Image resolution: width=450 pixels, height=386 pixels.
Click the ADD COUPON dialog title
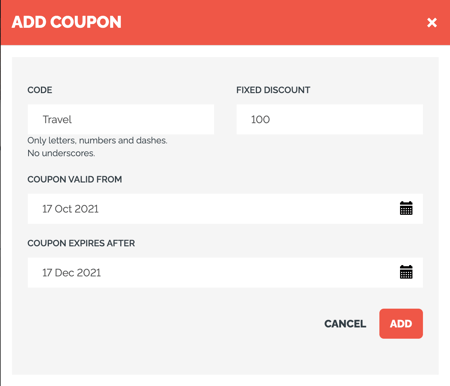[x=67, y=22]
